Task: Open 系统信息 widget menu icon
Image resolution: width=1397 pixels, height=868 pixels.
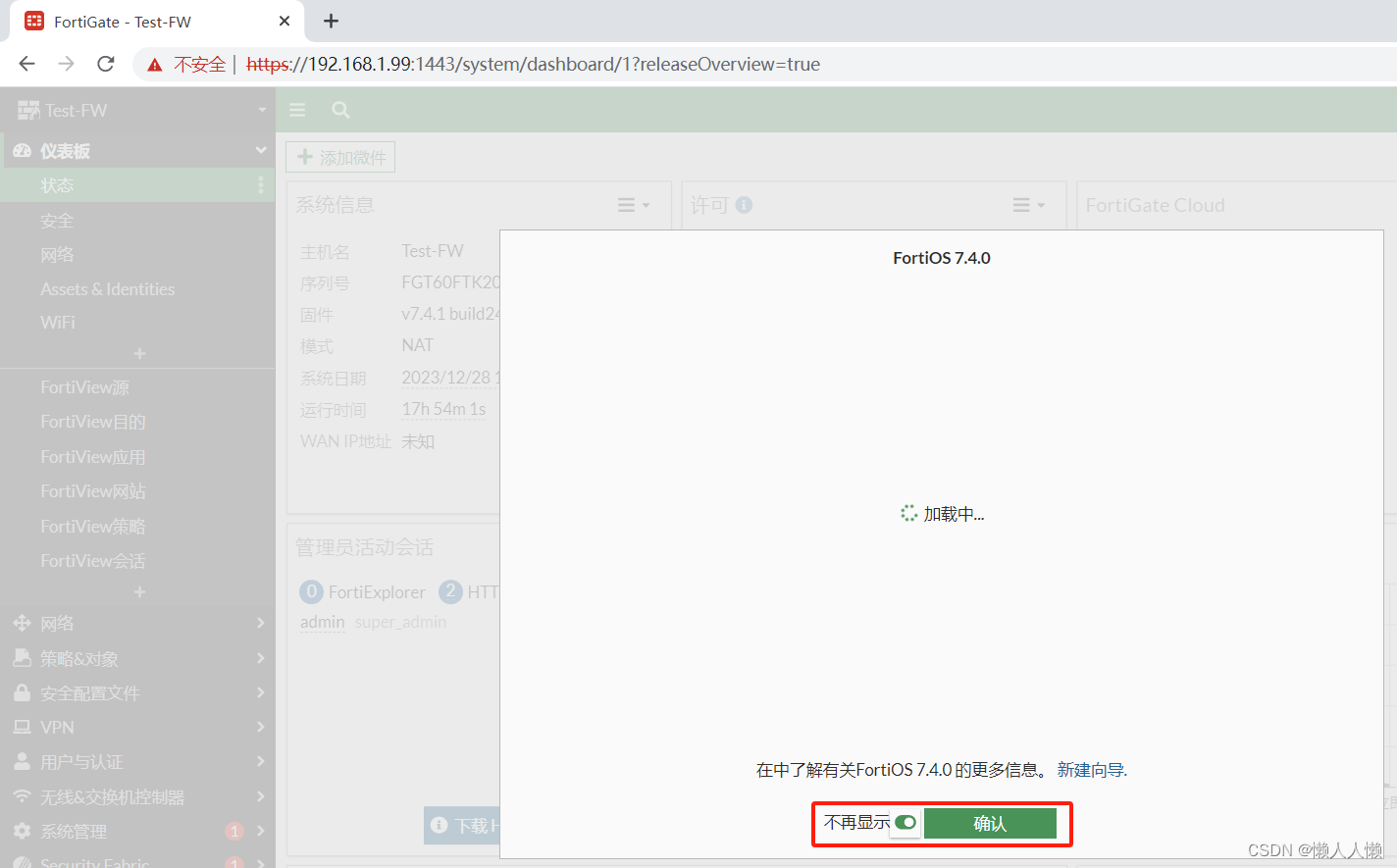Action: click(x=634, y=205)
